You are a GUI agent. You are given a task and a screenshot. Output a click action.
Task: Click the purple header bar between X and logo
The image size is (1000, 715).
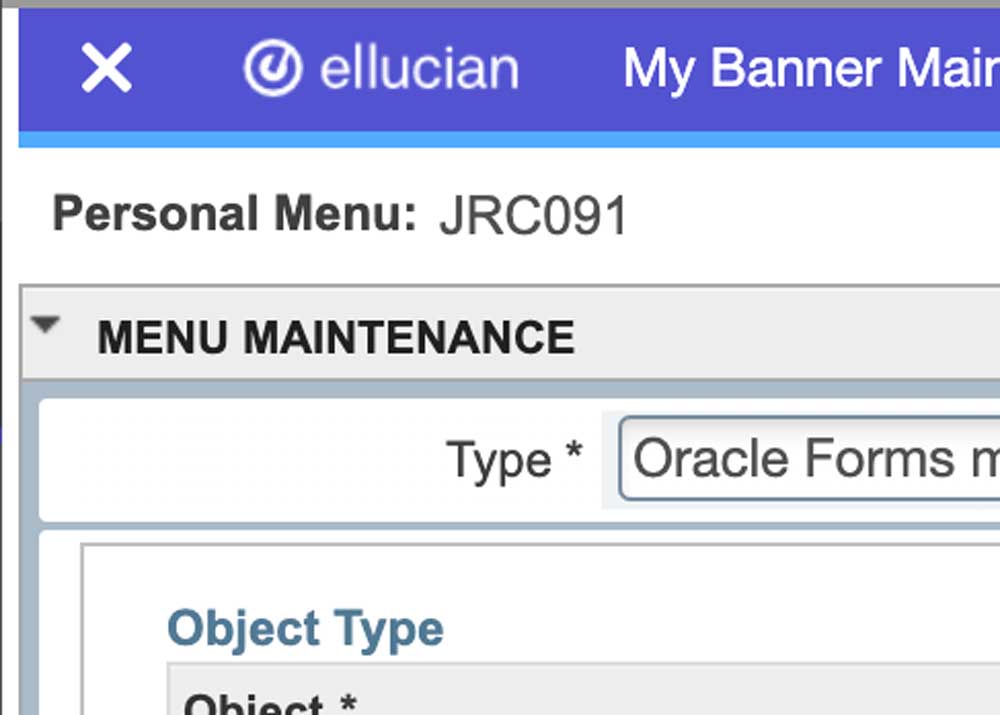[188, 69]
